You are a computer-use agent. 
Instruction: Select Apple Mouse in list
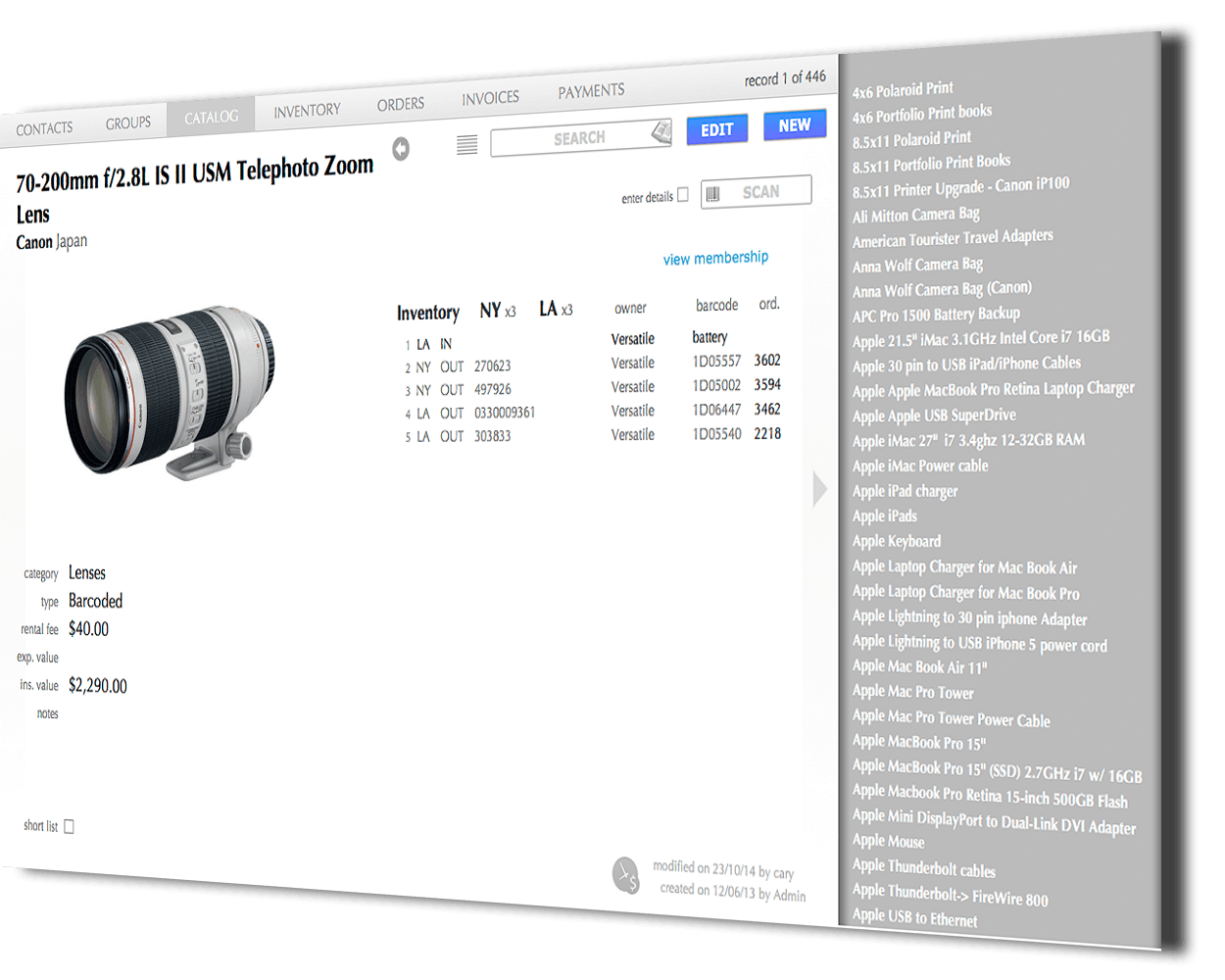pos(888,841)
